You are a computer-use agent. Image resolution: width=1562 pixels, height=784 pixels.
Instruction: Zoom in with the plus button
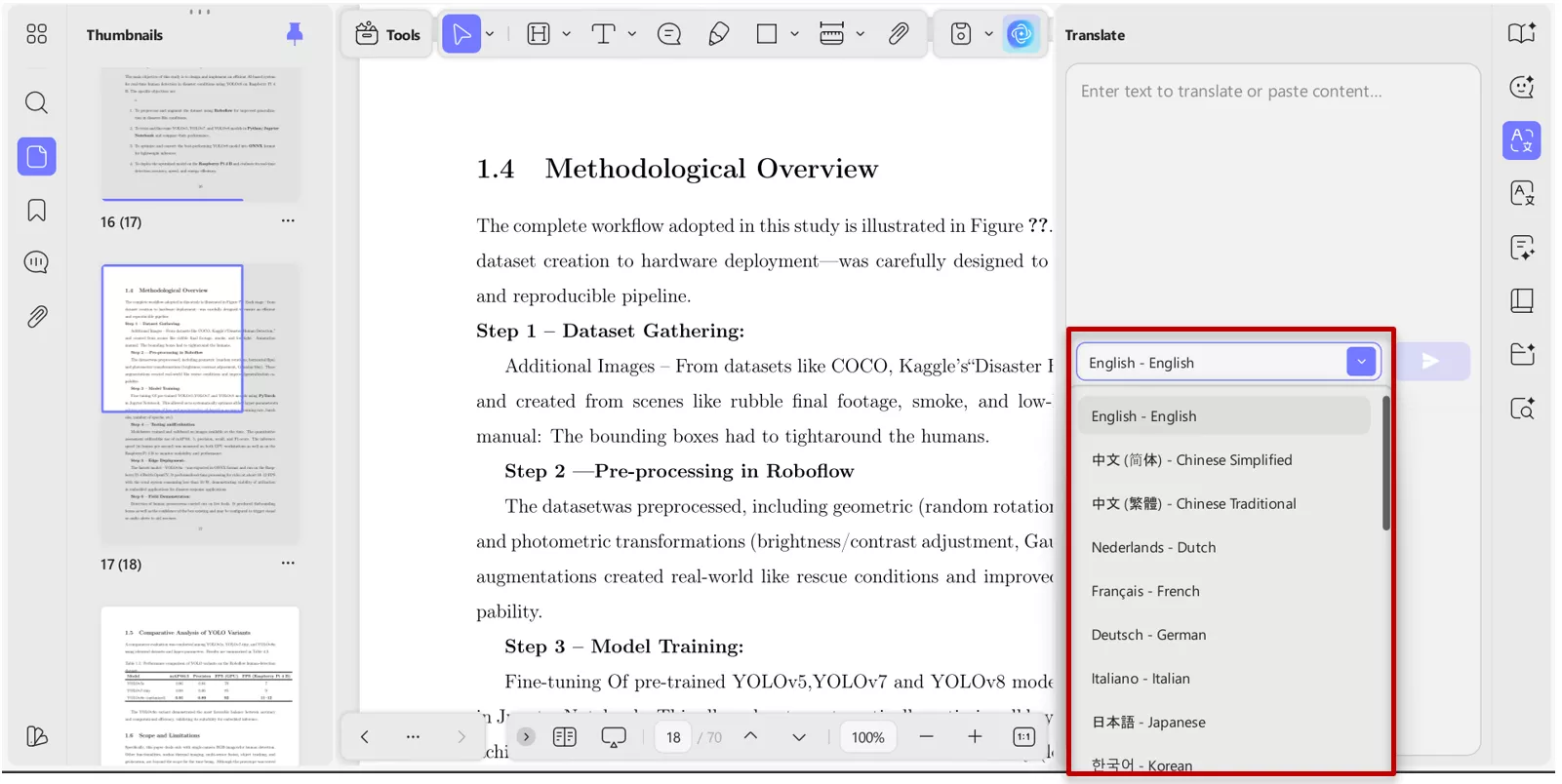pos(975,737)
